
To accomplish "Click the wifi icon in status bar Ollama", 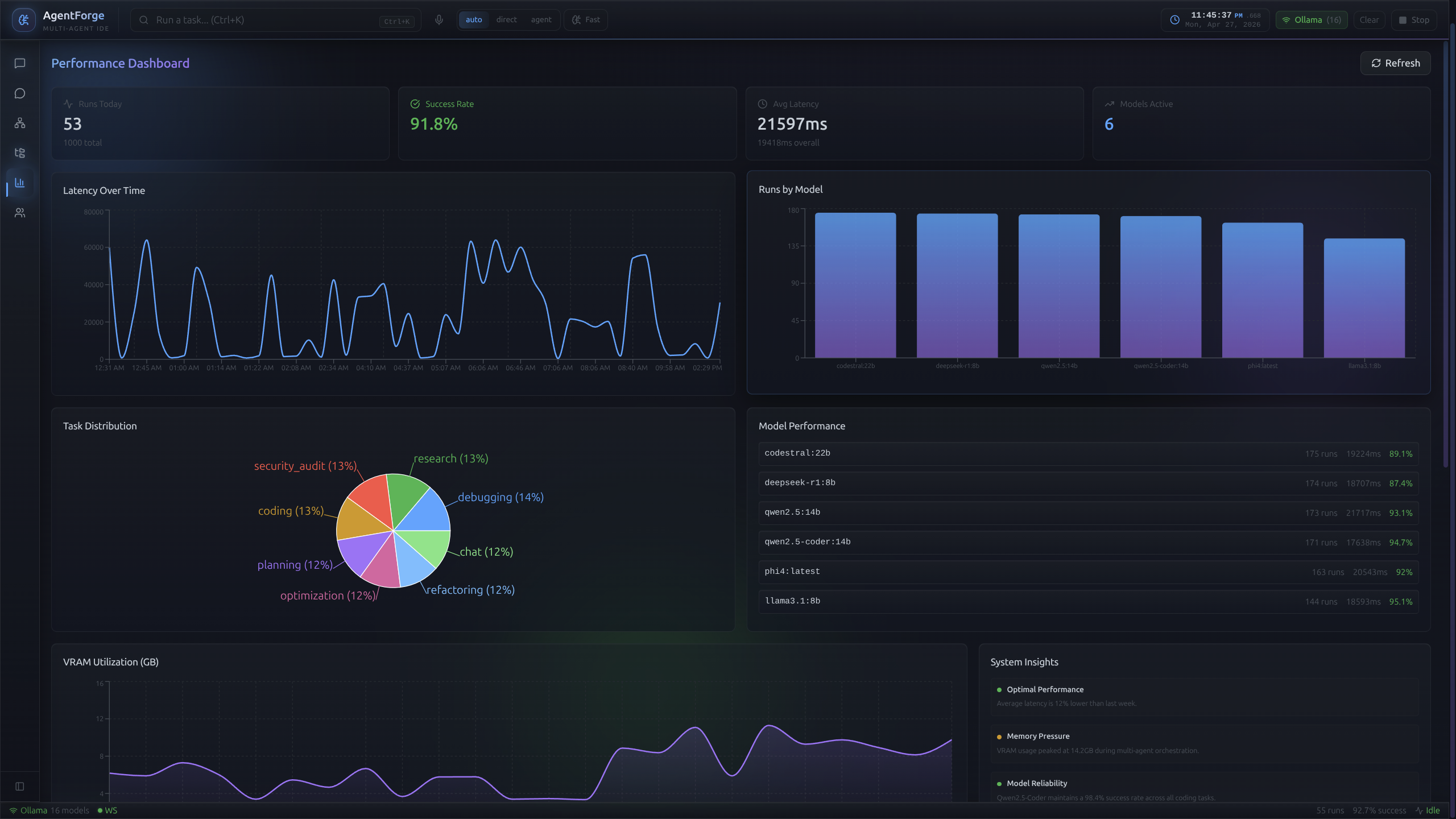I will [13, 810].
